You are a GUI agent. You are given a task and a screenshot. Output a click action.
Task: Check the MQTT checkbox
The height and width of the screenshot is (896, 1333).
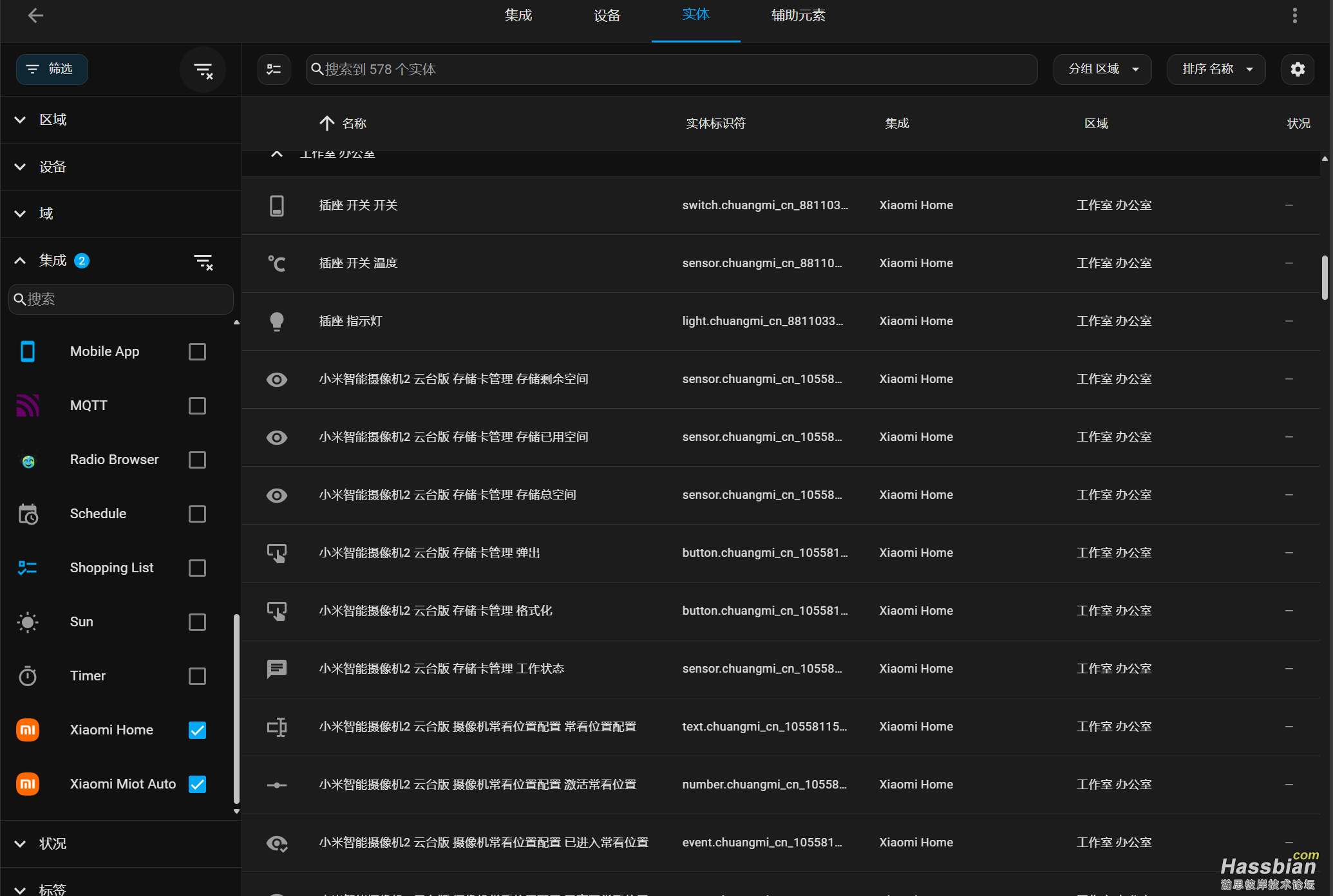click(197, 406)
